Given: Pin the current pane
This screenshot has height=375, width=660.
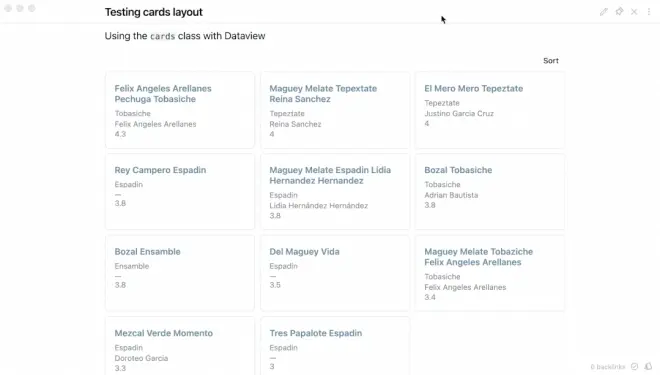Looking at the screenshot, I should tap(619, 12).
